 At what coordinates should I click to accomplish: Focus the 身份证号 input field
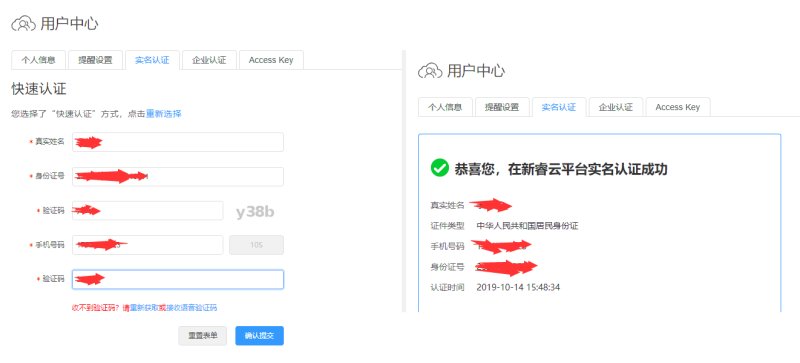click(178, 177)
